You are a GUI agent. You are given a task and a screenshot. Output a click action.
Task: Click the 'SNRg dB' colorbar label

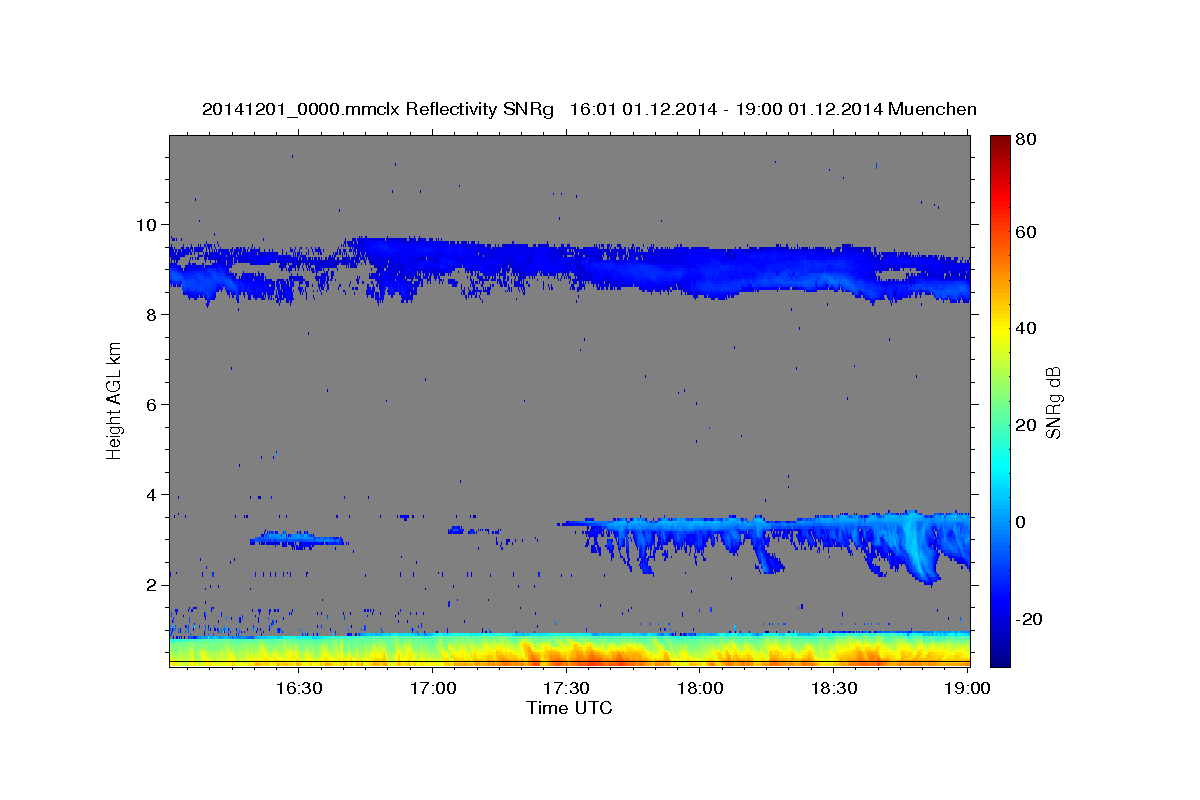1053,401
